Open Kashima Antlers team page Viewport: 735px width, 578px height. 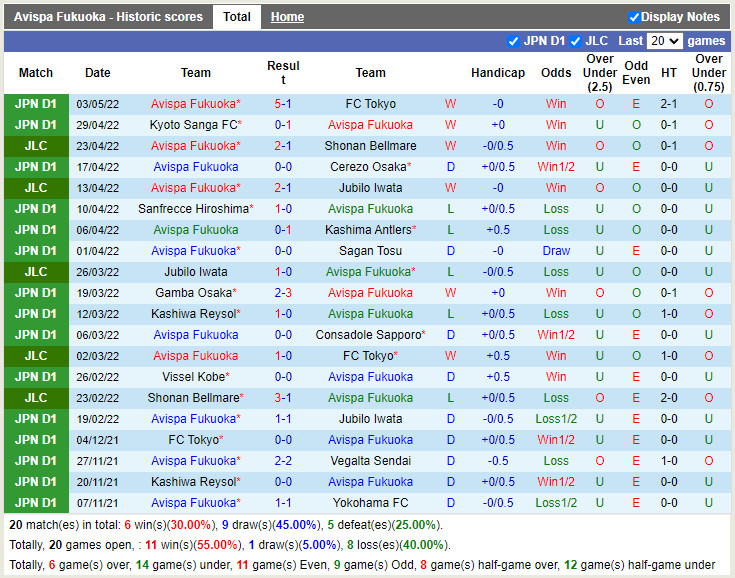point(368,230)
